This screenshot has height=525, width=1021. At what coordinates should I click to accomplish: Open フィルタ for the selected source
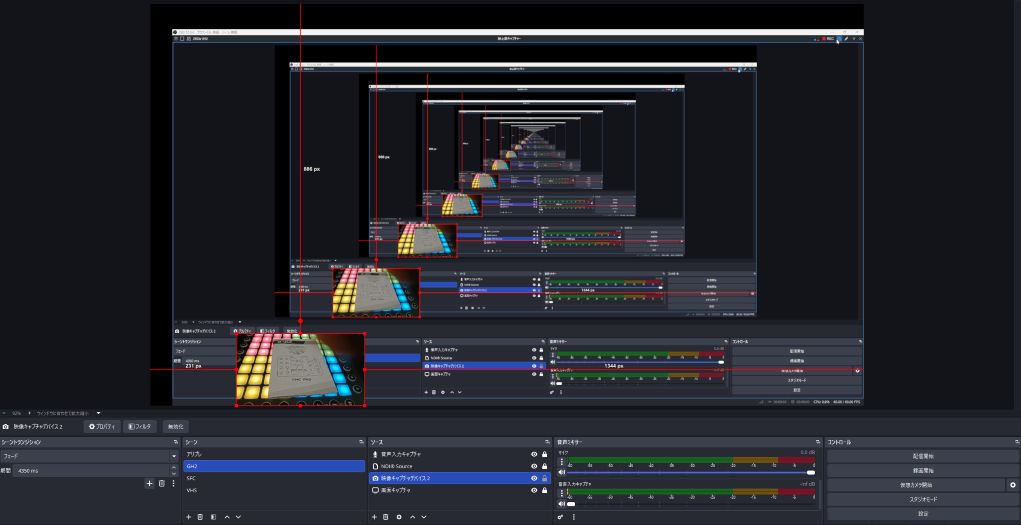tap(140, 426)
